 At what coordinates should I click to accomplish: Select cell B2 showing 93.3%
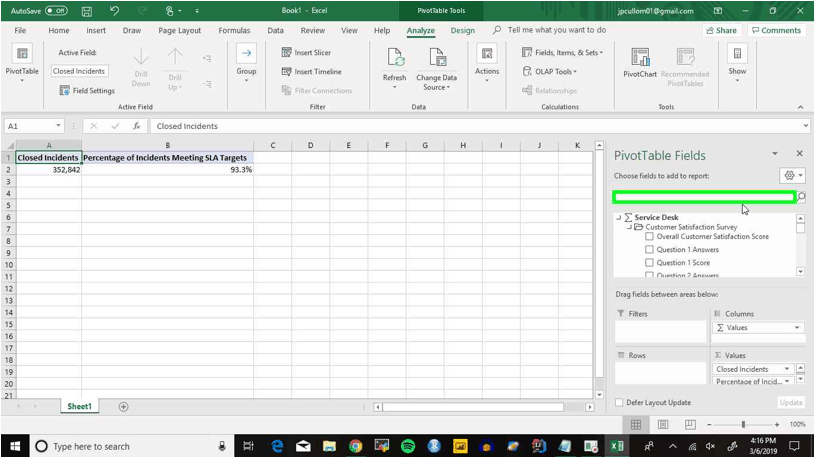click(x=167, y=169)
